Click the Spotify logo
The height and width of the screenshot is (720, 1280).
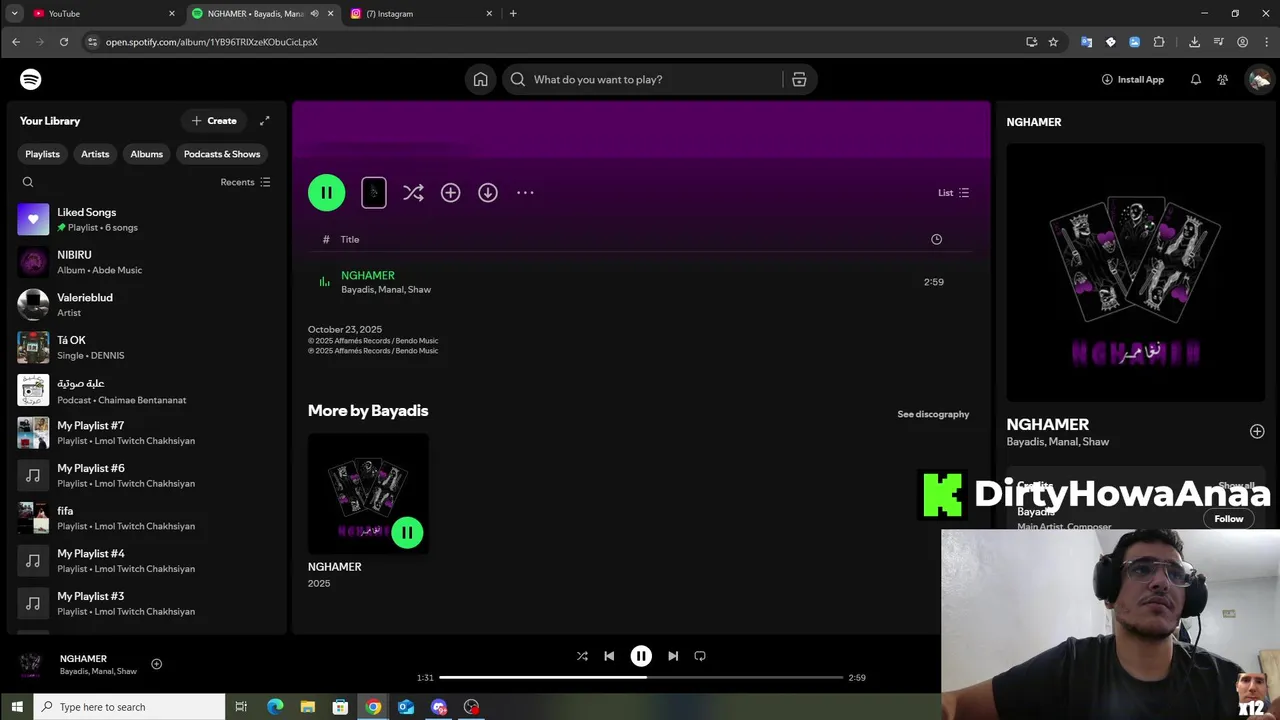tap(31, 79)
